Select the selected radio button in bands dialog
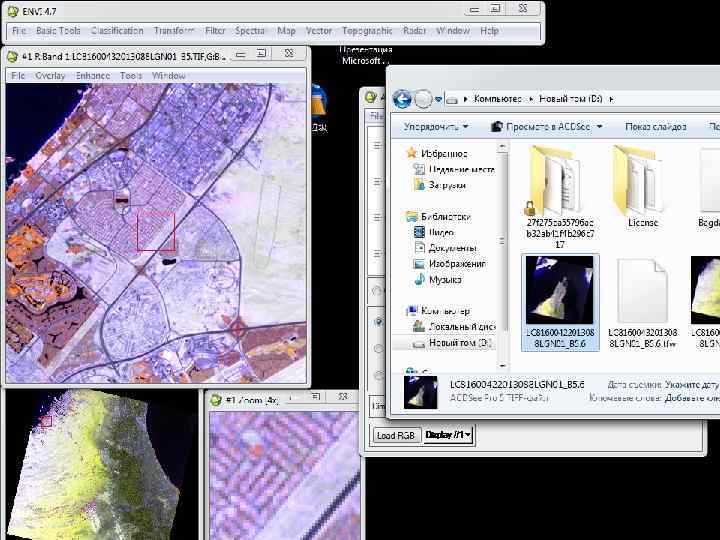Image resolution: width=720 pixels, height=540 pixels. coord(377,322)
